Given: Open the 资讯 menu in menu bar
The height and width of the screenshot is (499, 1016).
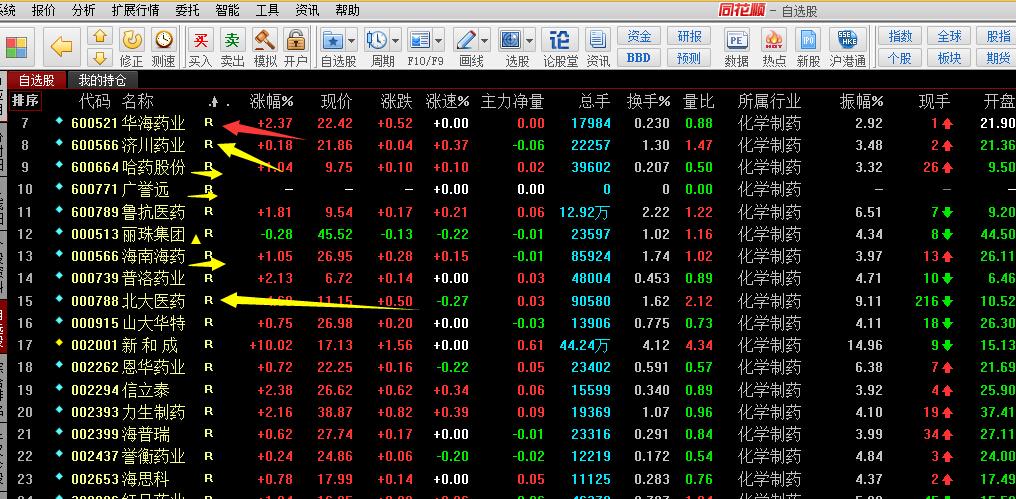Looking at the screenshot, I should pyautogui.click(x=306, y=10).
